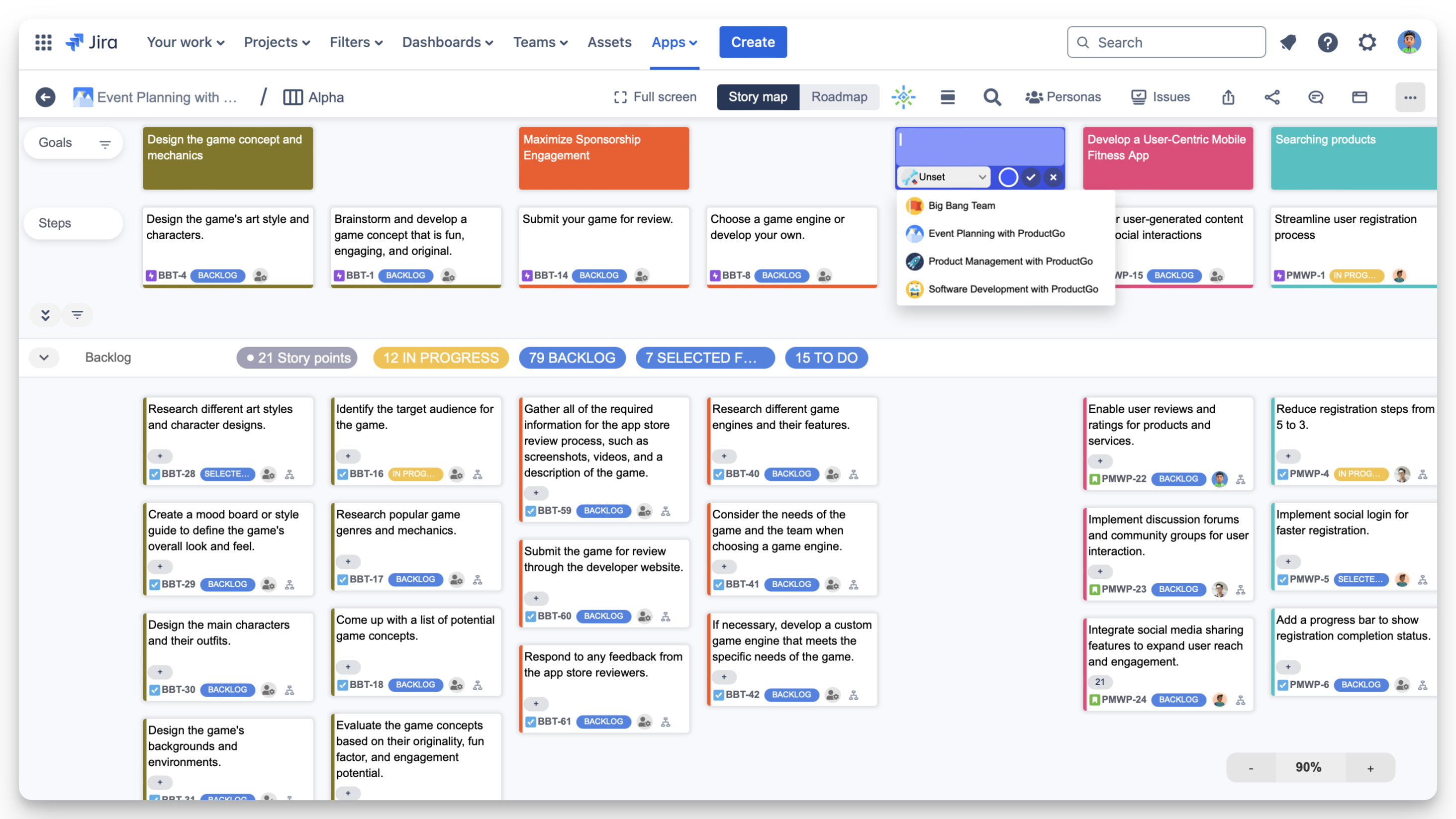
Task: Open the feedback chat bubble icon
Action: point(1316,96)
